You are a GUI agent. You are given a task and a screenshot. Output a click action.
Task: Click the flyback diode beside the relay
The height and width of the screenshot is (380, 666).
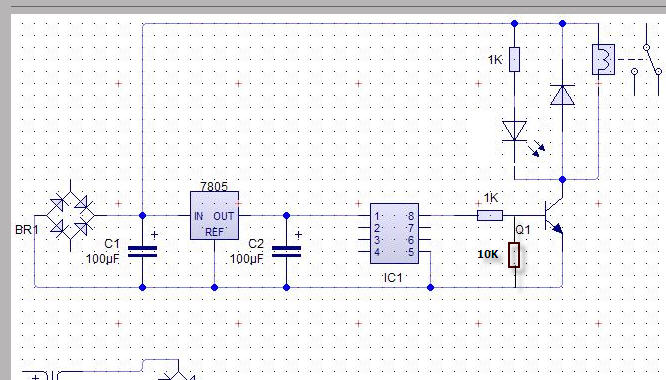(562, 95)
